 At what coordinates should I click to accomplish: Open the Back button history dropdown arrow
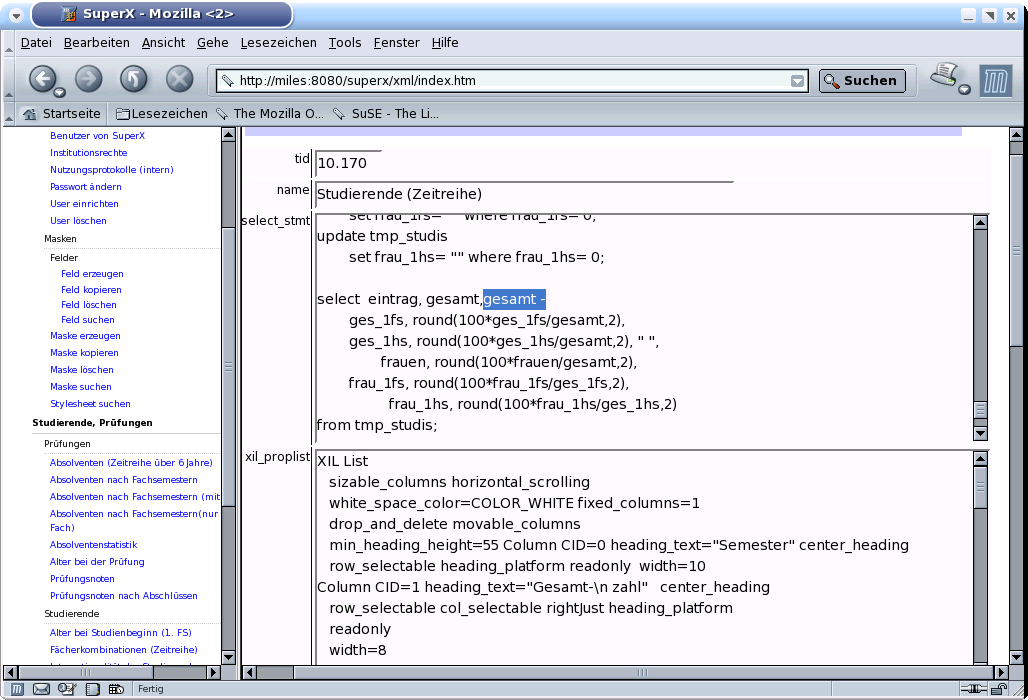(60, 92)
